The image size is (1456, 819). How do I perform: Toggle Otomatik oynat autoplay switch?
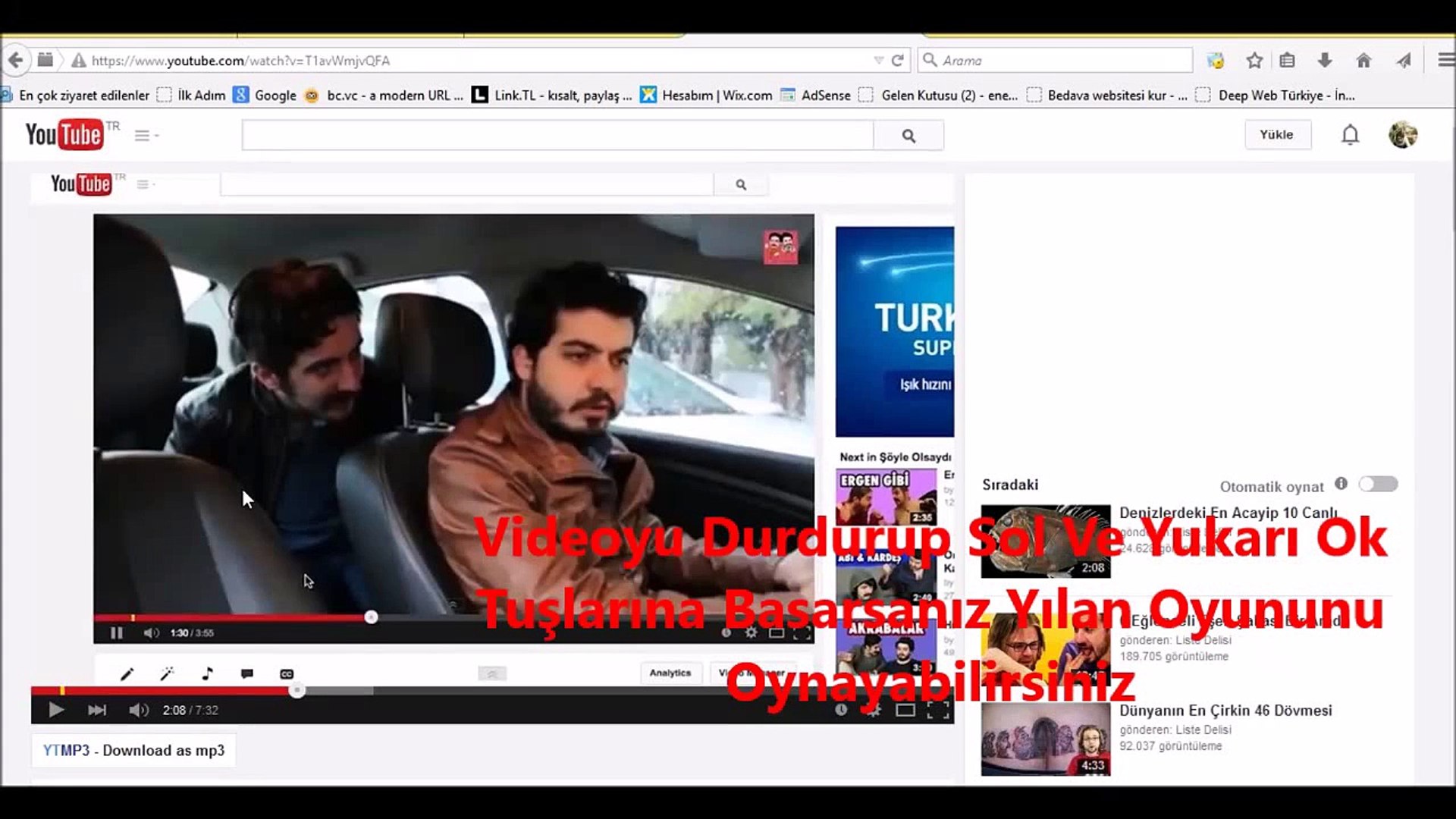tap(1378, 484)
